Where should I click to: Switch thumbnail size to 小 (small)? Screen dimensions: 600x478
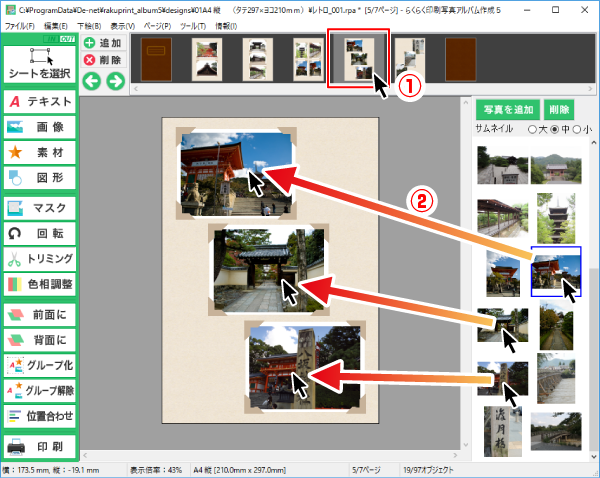tap(576, 130)
